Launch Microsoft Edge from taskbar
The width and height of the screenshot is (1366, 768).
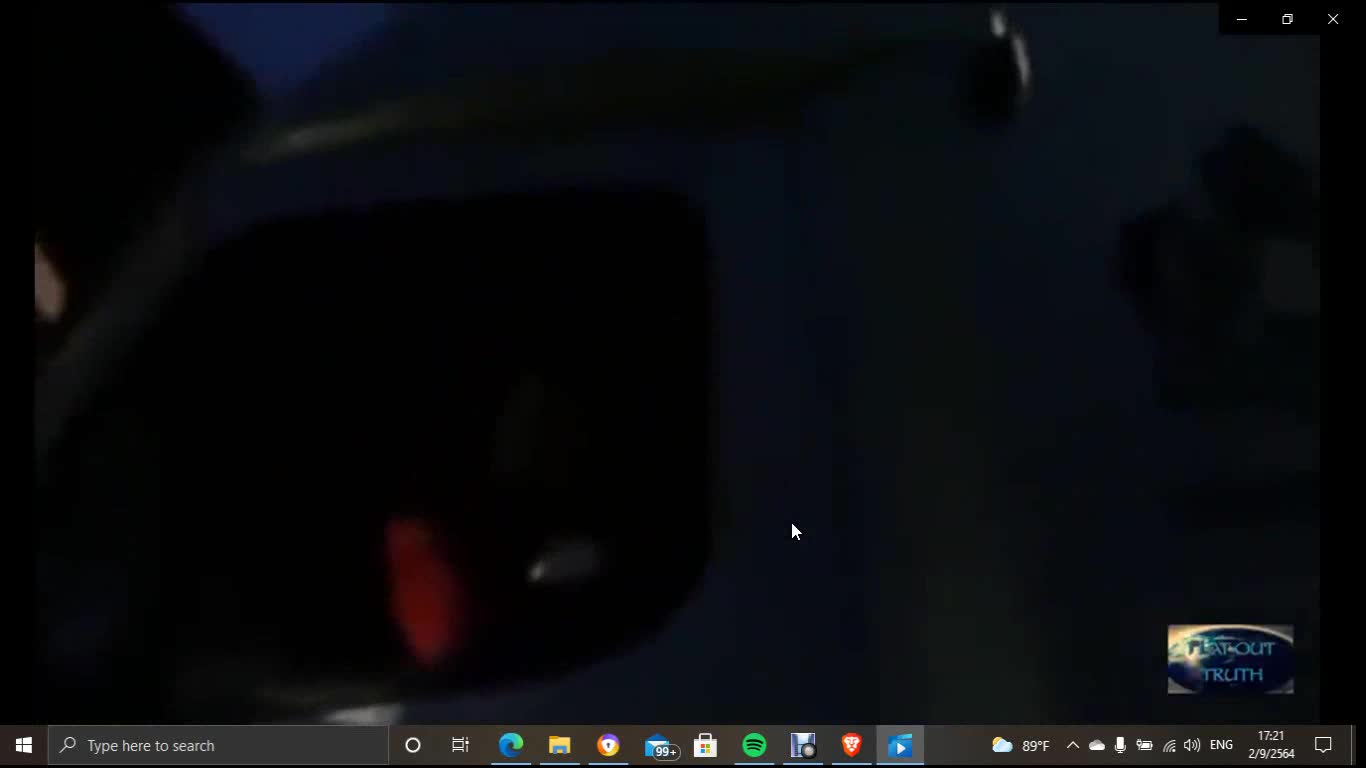(511, 745)
